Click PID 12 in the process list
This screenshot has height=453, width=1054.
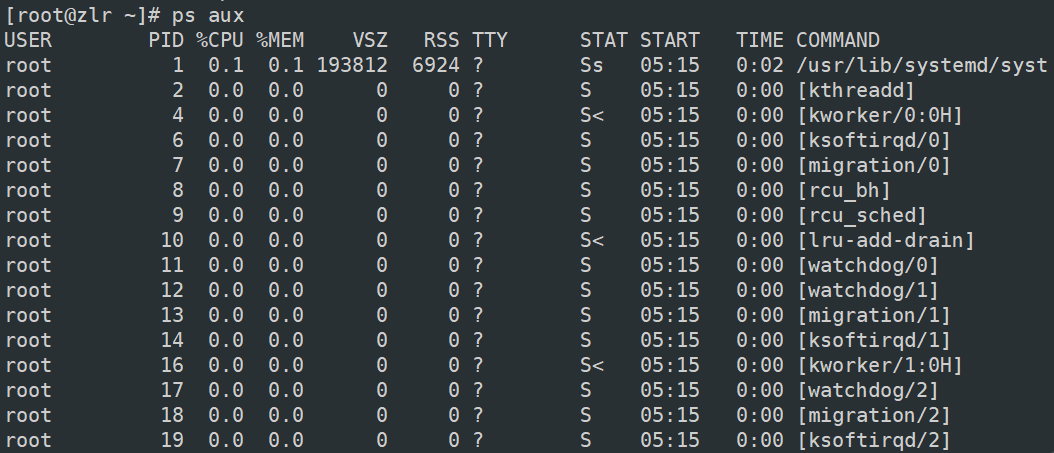coord(172,290)
